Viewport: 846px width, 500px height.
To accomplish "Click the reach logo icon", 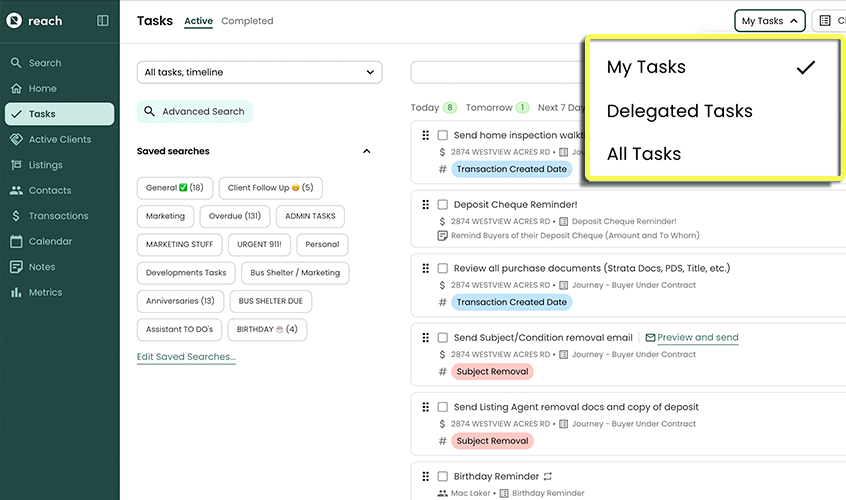I will coord(14,20).
